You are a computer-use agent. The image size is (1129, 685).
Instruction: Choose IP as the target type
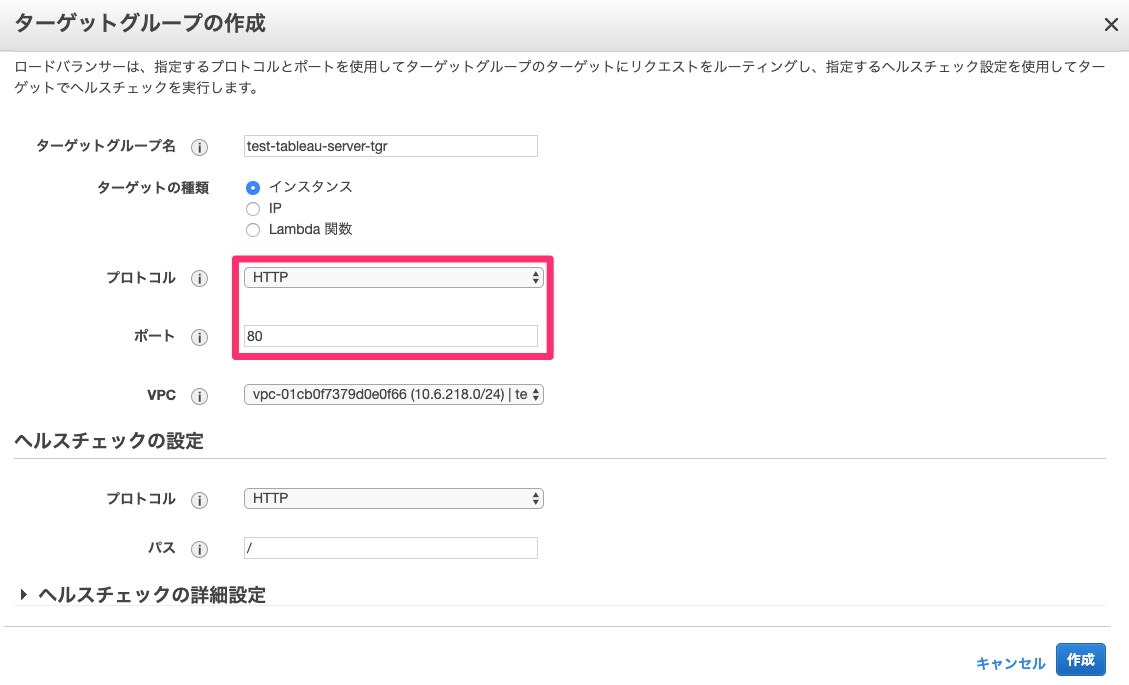(253, 208)
